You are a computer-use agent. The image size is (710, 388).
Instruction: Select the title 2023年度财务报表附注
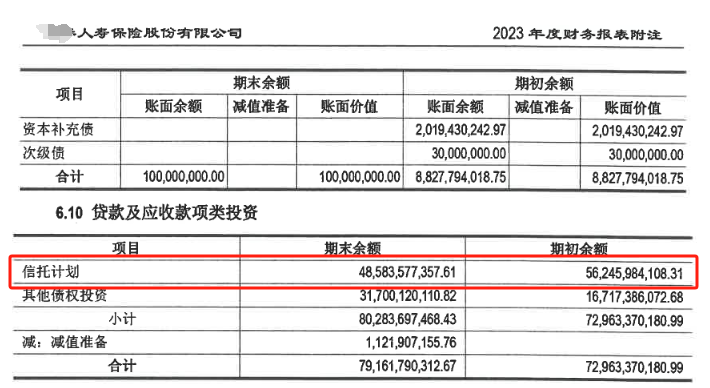577,34
